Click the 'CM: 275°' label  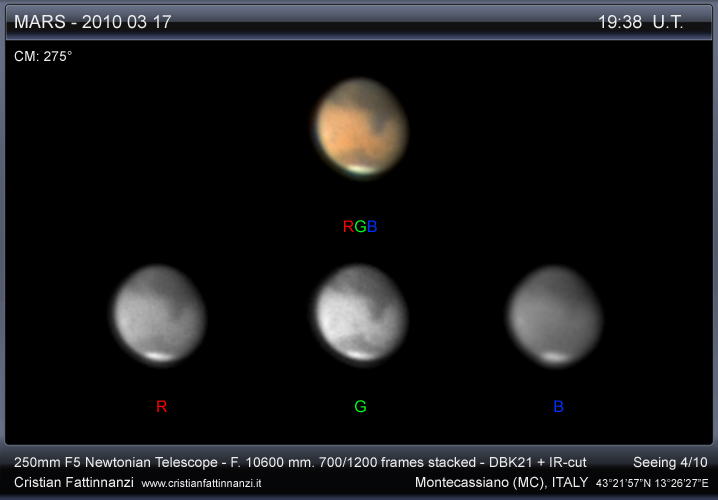43,56
